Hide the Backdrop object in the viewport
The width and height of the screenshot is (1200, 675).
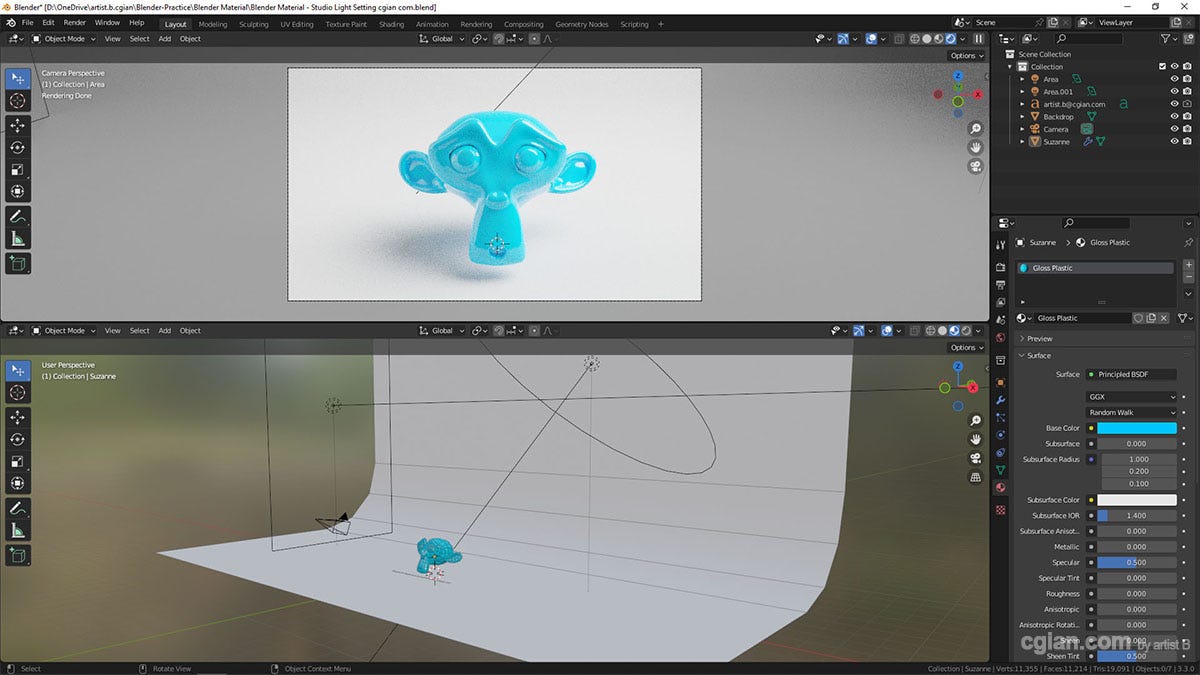(1174, 116)
